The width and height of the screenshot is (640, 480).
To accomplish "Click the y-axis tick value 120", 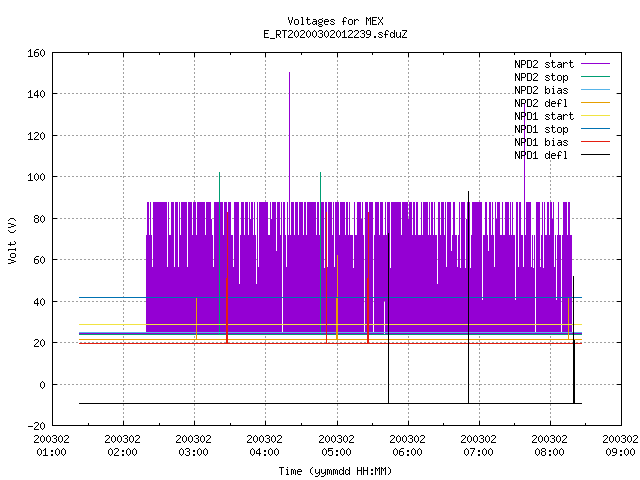I will (x=36, y=136).
